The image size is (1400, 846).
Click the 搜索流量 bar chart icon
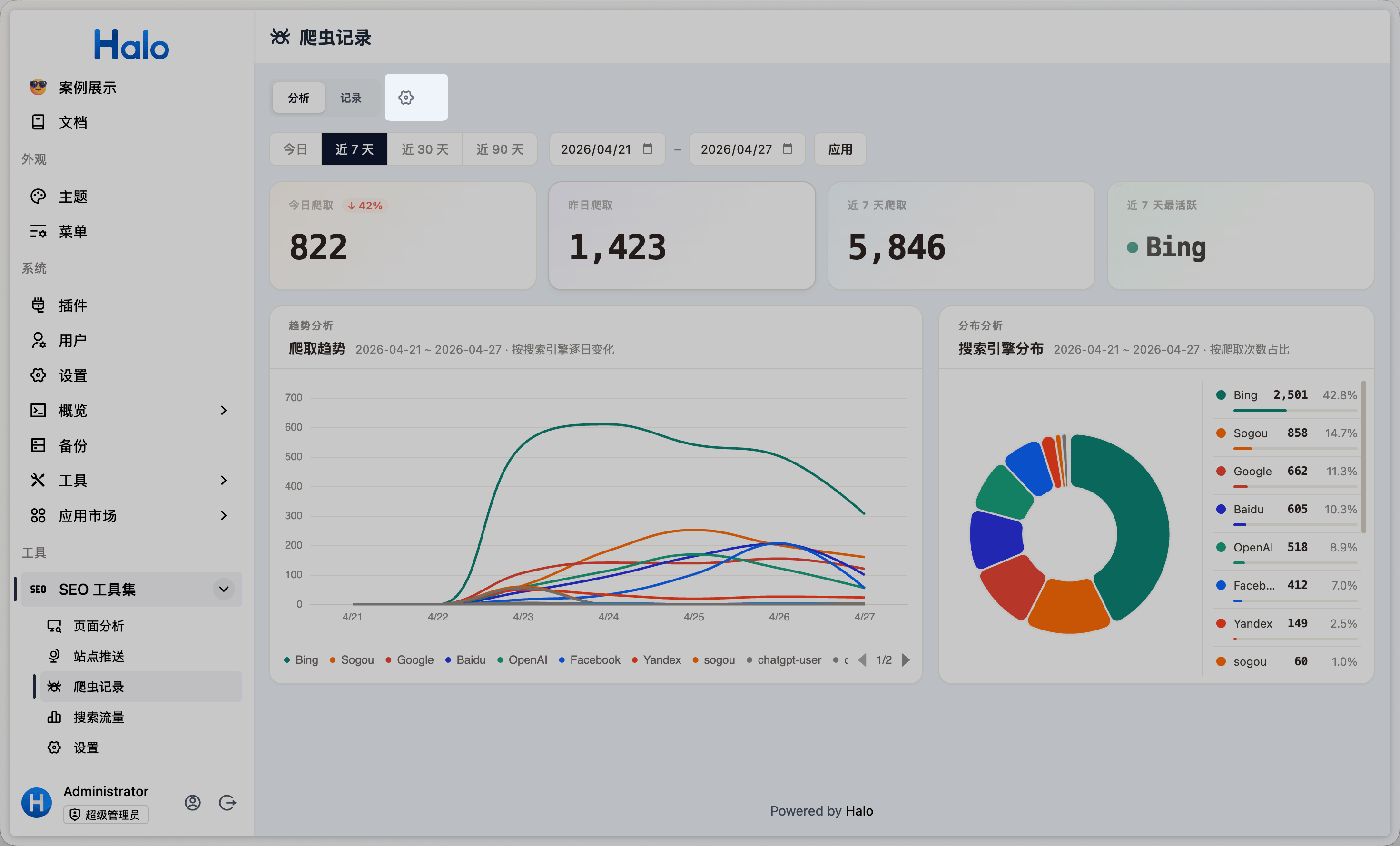pyautogui.click(x=54, y=717)
